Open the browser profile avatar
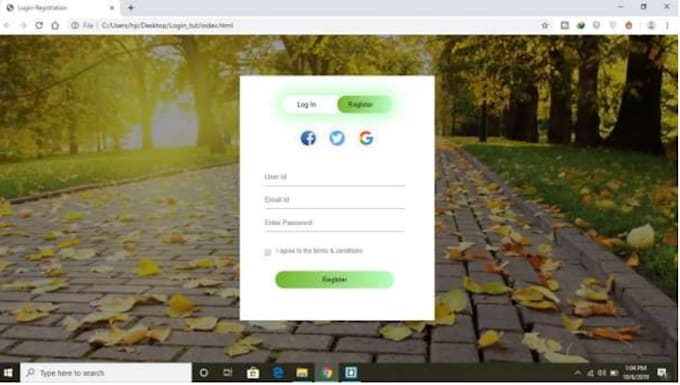The height and width of the screenshot is (385, 680). click(x=651, y=26)
